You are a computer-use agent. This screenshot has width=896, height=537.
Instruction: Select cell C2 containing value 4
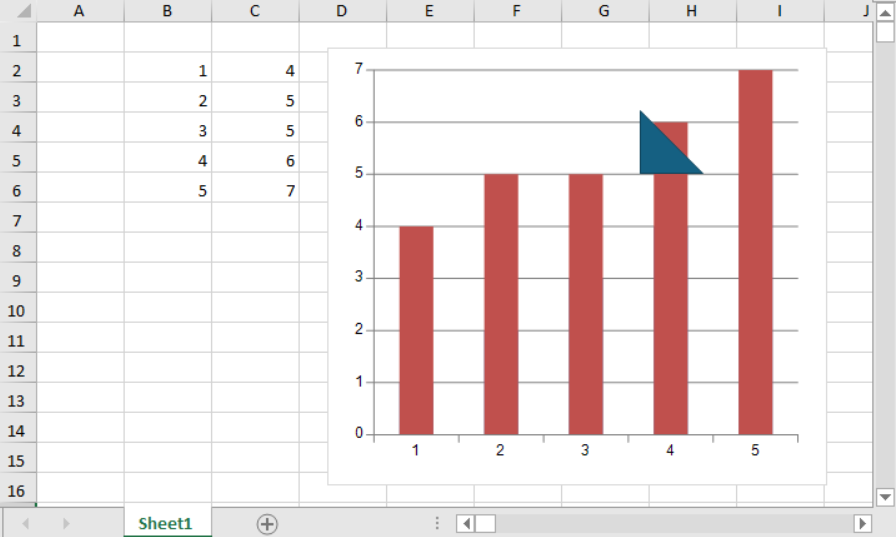(x=255, y=71)
